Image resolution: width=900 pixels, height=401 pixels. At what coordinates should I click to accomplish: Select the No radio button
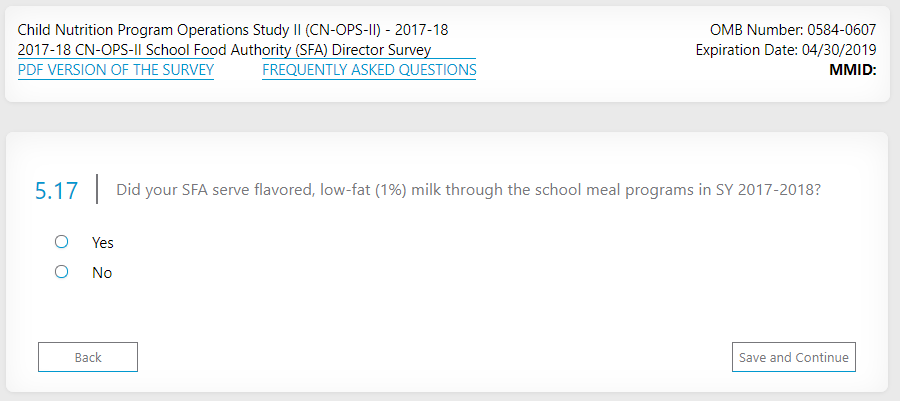(62, 272)
